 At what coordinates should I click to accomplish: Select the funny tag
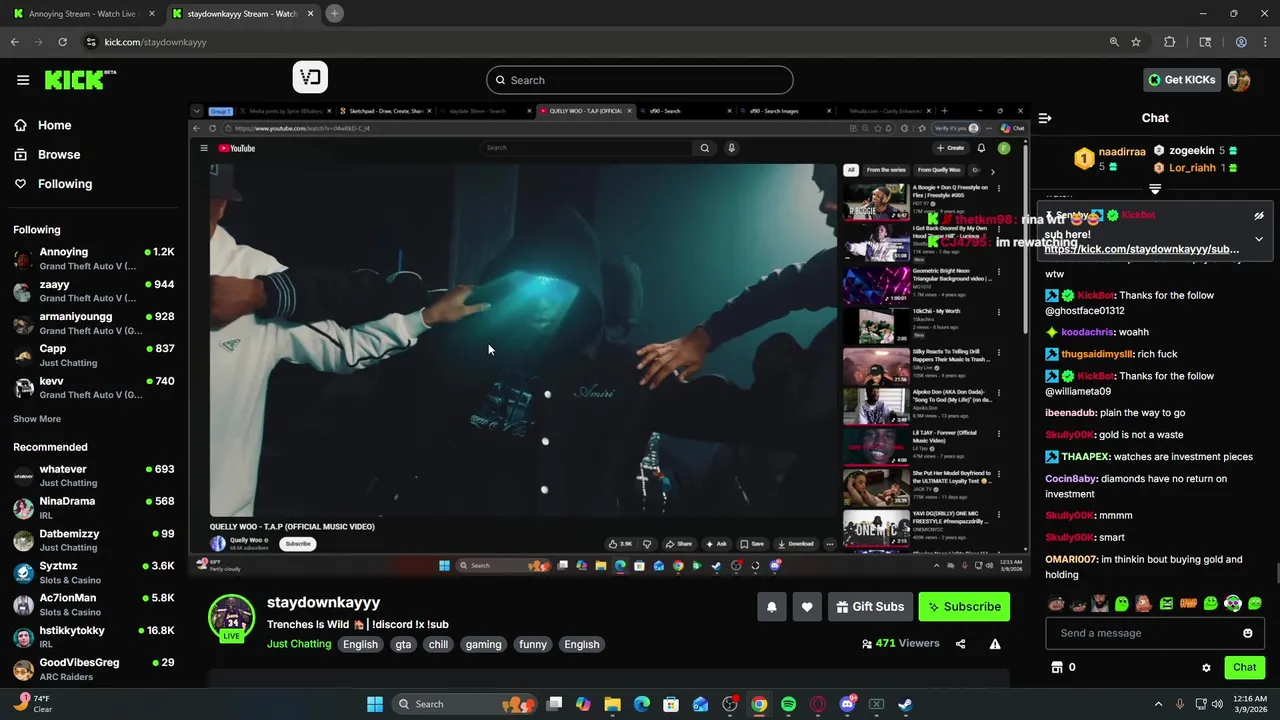(x=533, y=645)
